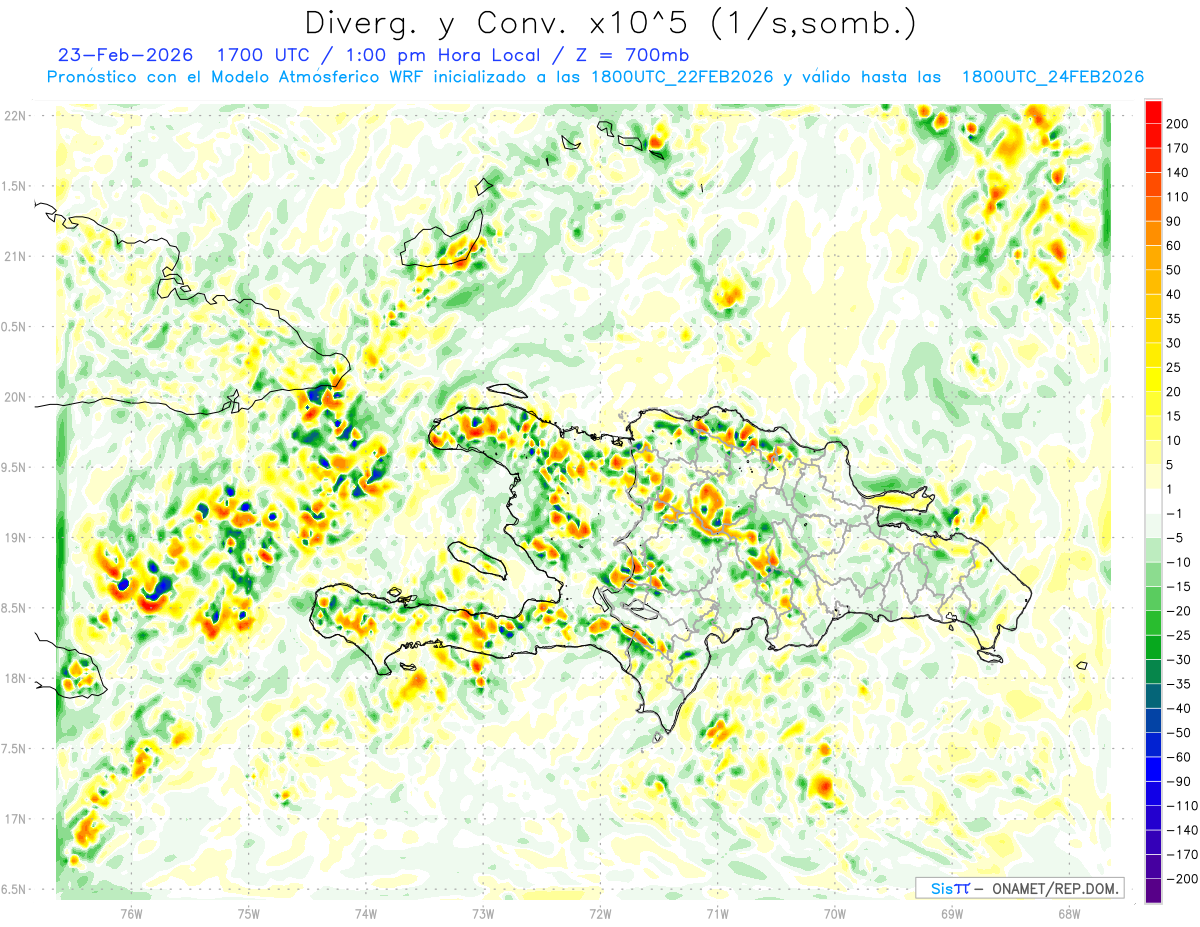
Task: Click the "25" color scale value
Action: pyautogui.click(x=1175, y=367)
